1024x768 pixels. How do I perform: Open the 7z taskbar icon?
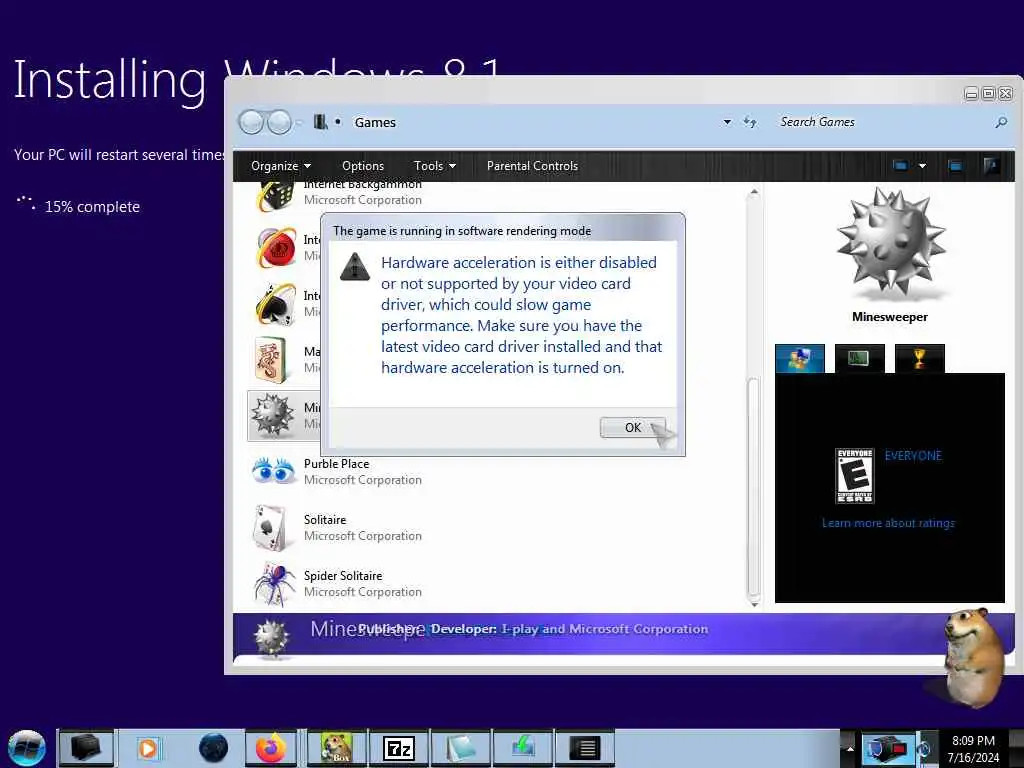click(x=398, y=748)
